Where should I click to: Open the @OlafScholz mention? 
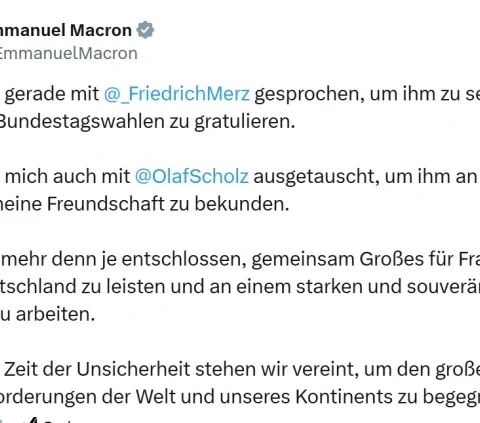click(192, 176)
